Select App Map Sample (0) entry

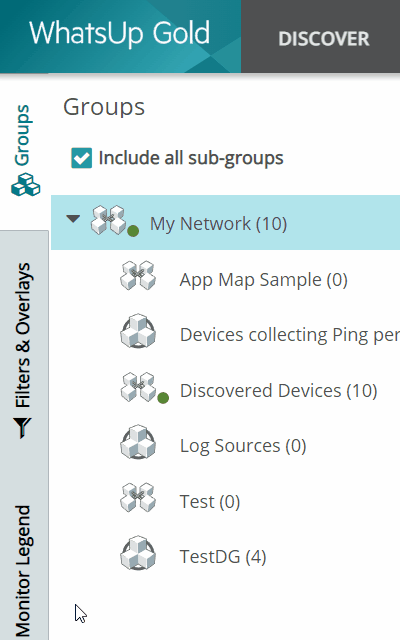[x=264, y=280]
